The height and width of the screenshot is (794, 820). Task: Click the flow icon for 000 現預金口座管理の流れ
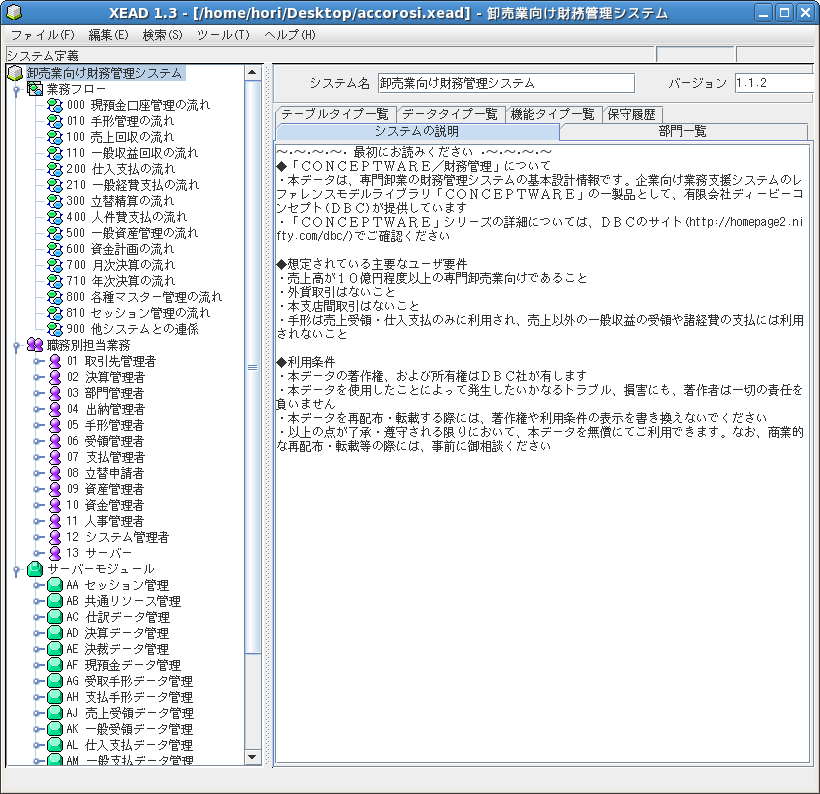[x=55, y=105]
